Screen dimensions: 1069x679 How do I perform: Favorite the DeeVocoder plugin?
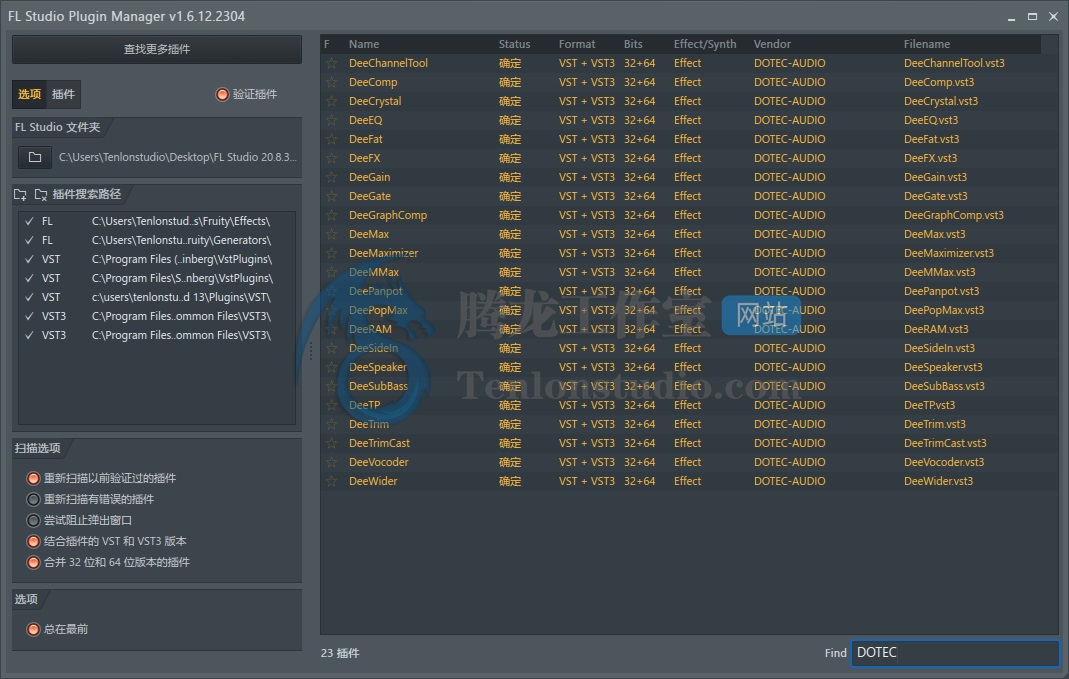331,462
